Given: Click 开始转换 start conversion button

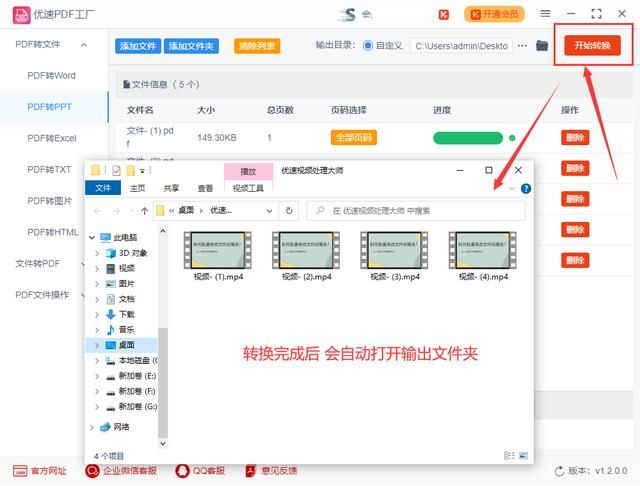Looking at the screenshot, I should click(593, 45).
